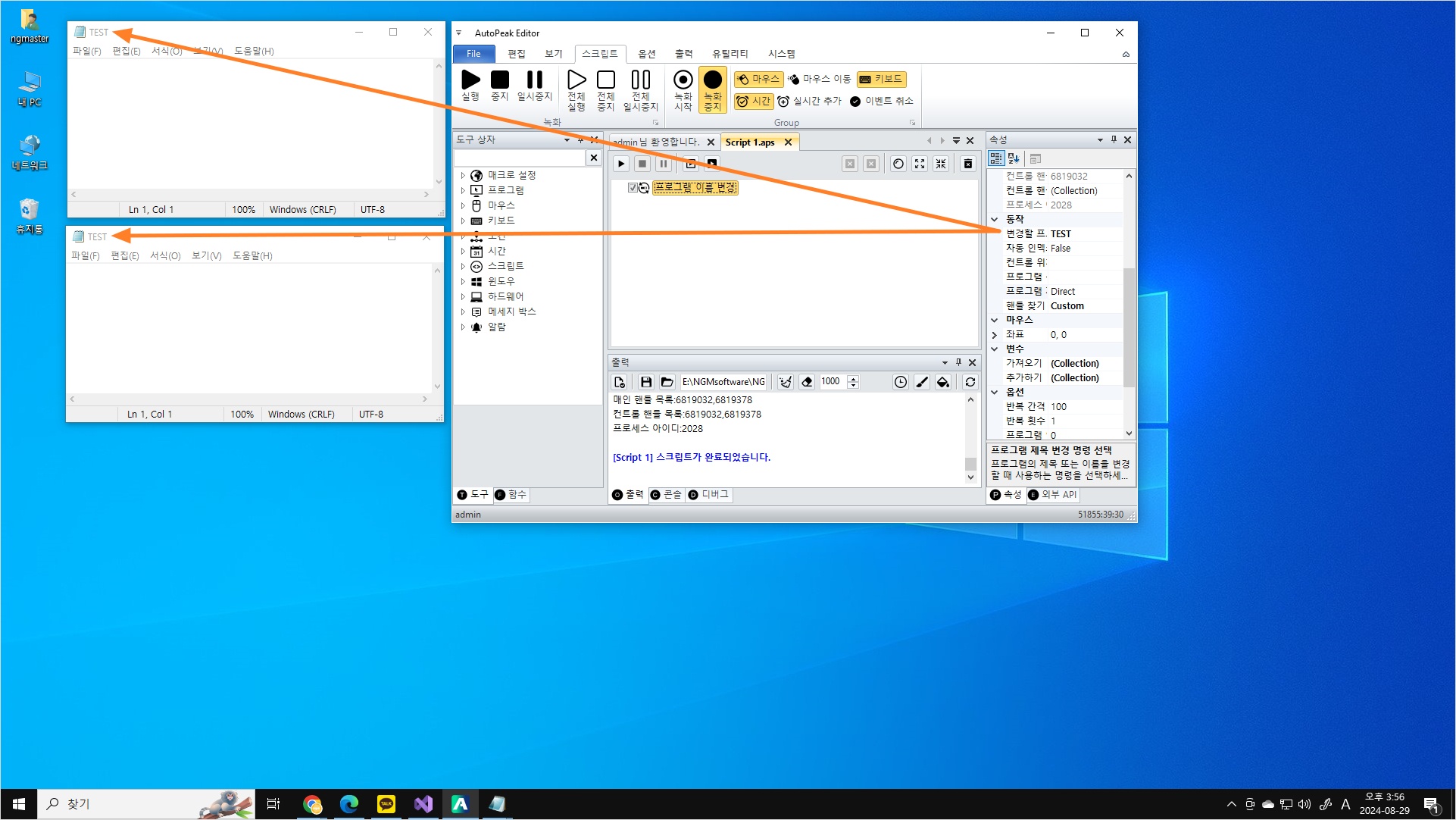Click 녹화 중지 record stop icon
This screenshot has height=820, width=1456.
tap(712, 80)
